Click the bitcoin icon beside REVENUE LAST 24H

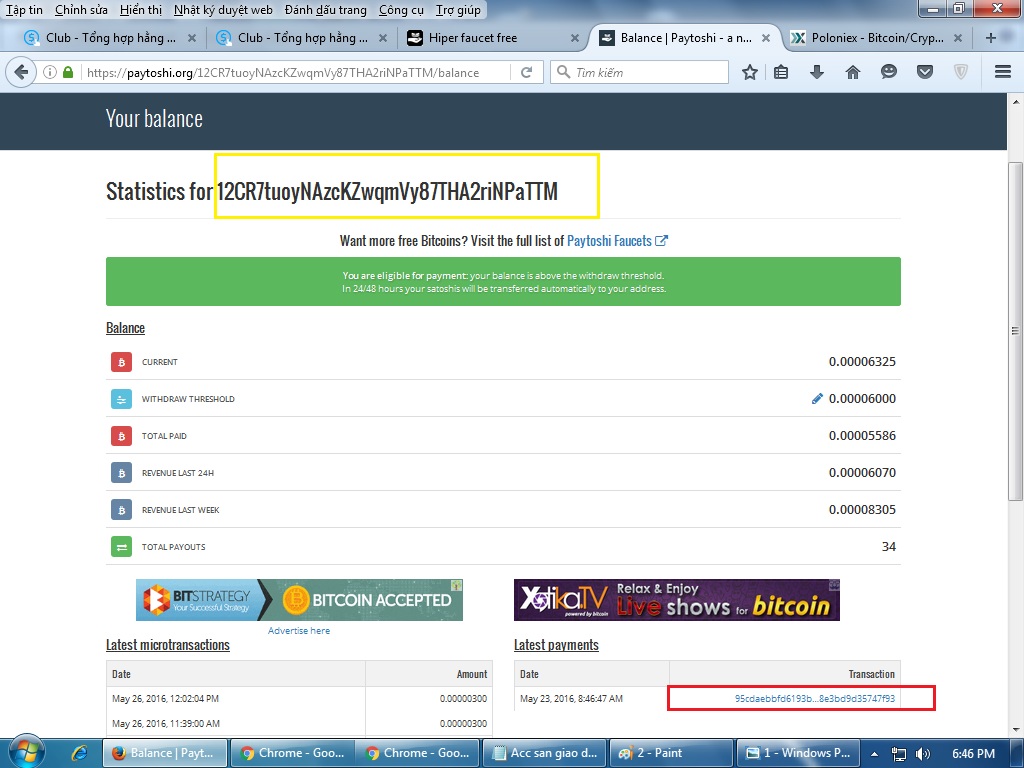[121, 473]
